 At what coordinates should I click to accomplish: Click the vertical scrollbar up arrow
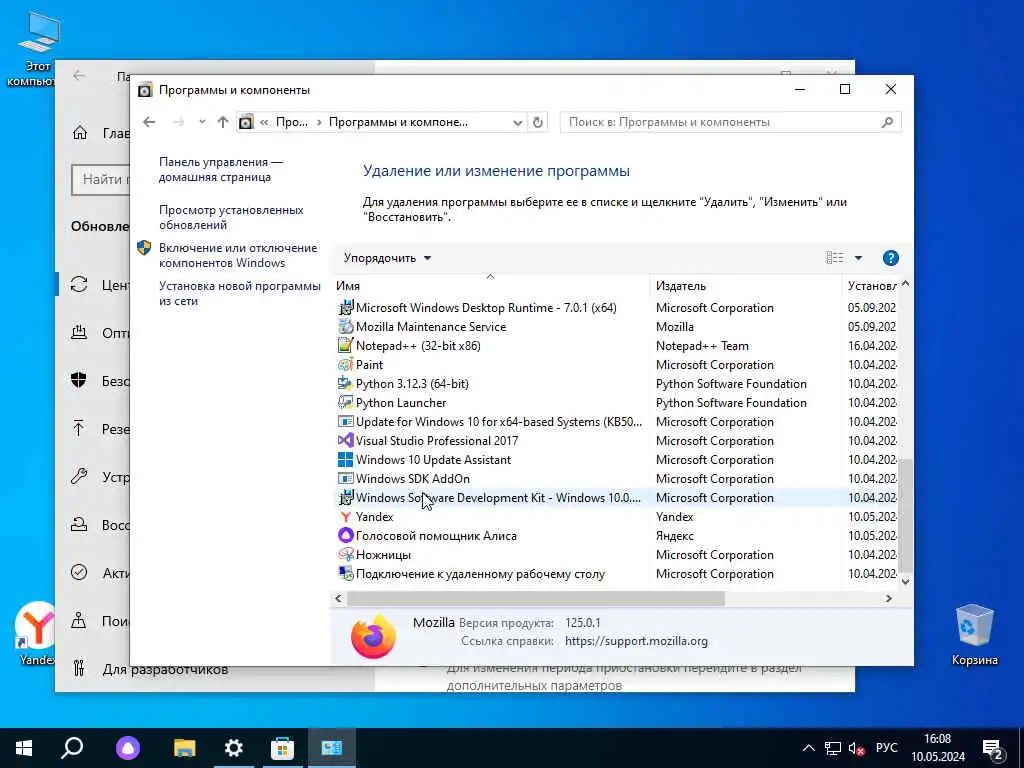(905, 284)
